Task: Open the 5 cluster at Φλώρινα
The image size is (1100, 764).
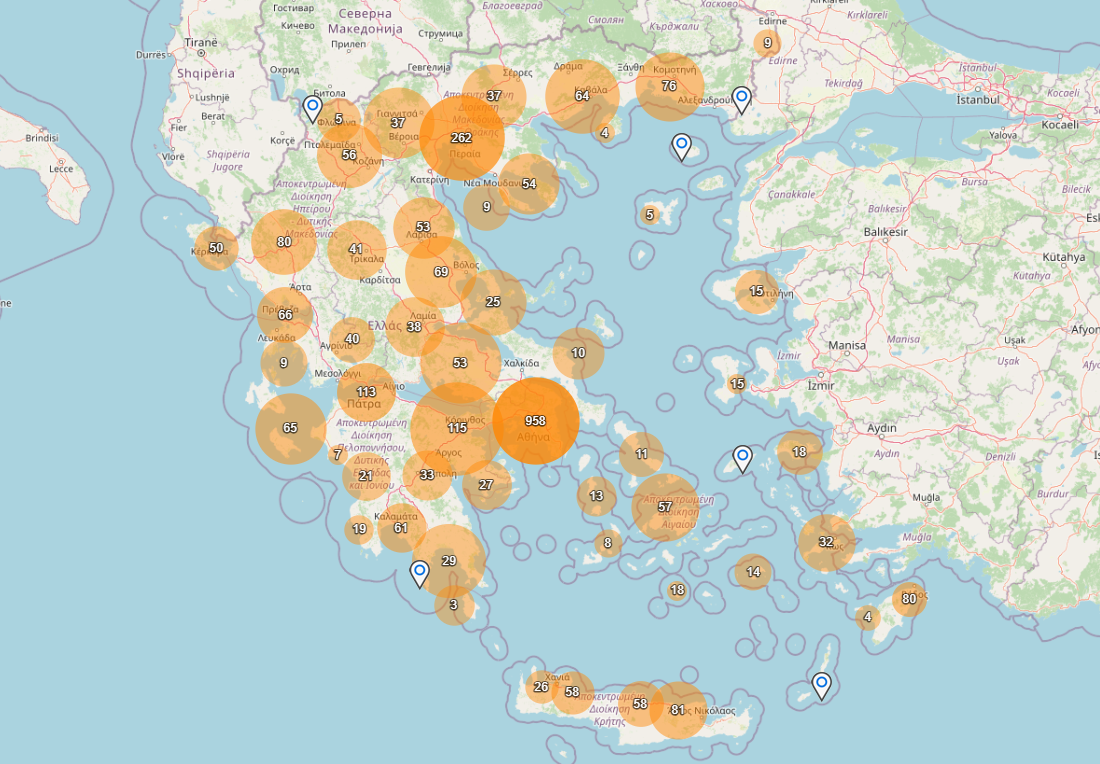Action: click(x=339, y=119)
